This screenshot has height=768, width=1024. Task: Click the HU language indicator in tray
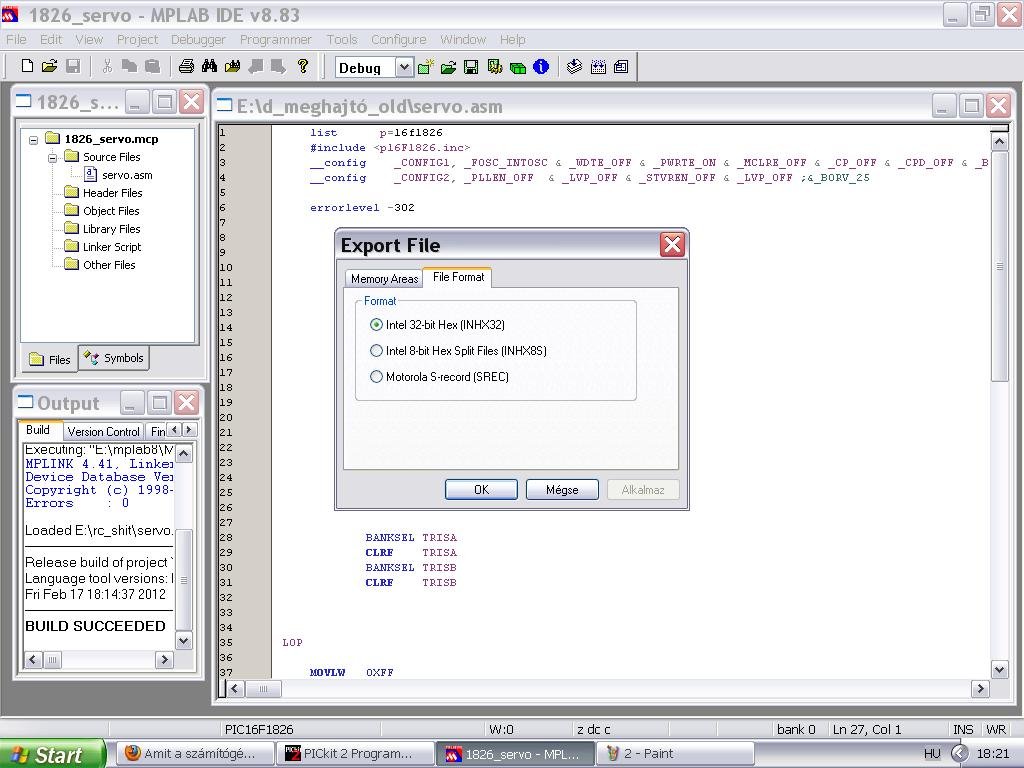(x=932, y=754)
